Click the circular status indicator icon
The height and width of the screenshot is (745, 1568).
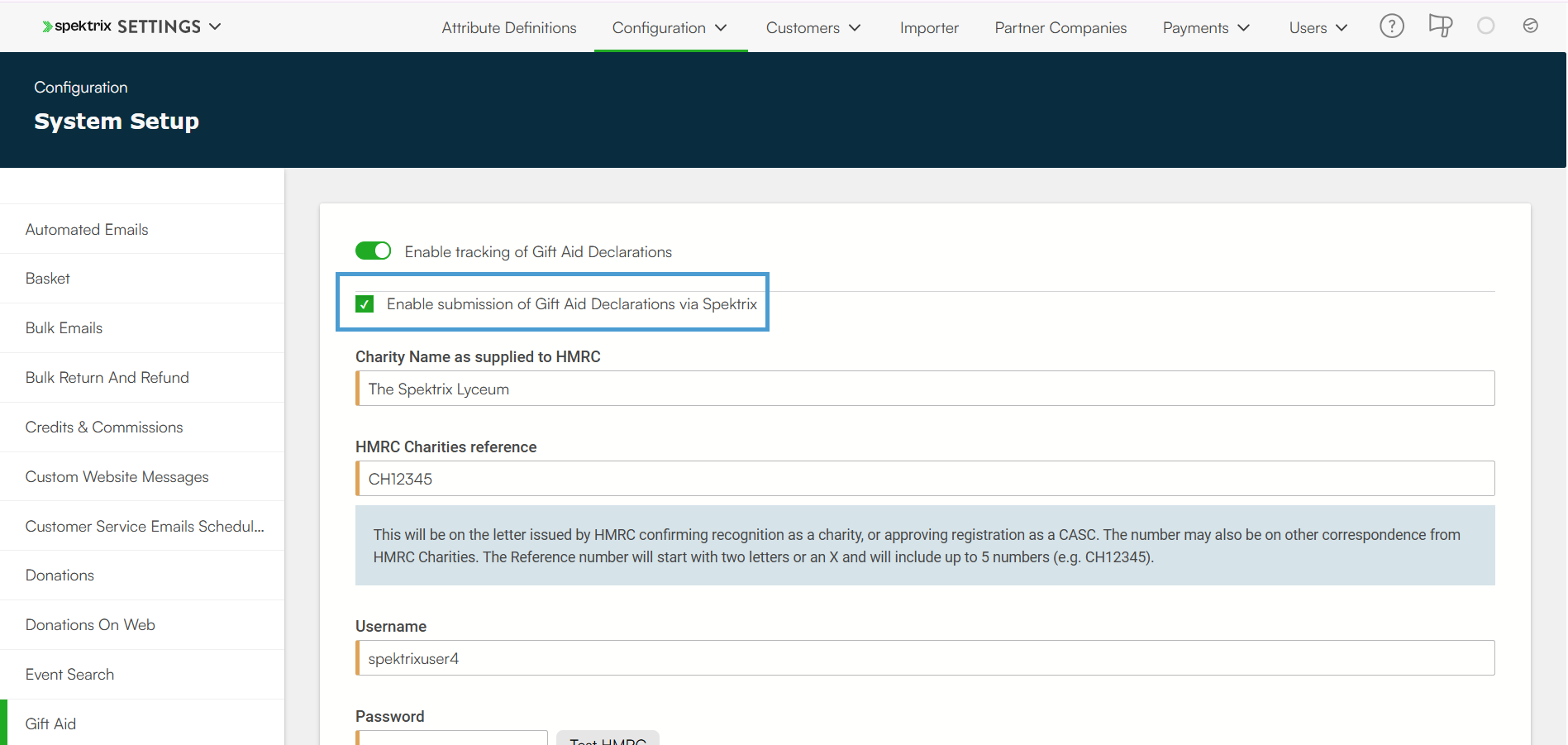click(x=1486, y=26)
